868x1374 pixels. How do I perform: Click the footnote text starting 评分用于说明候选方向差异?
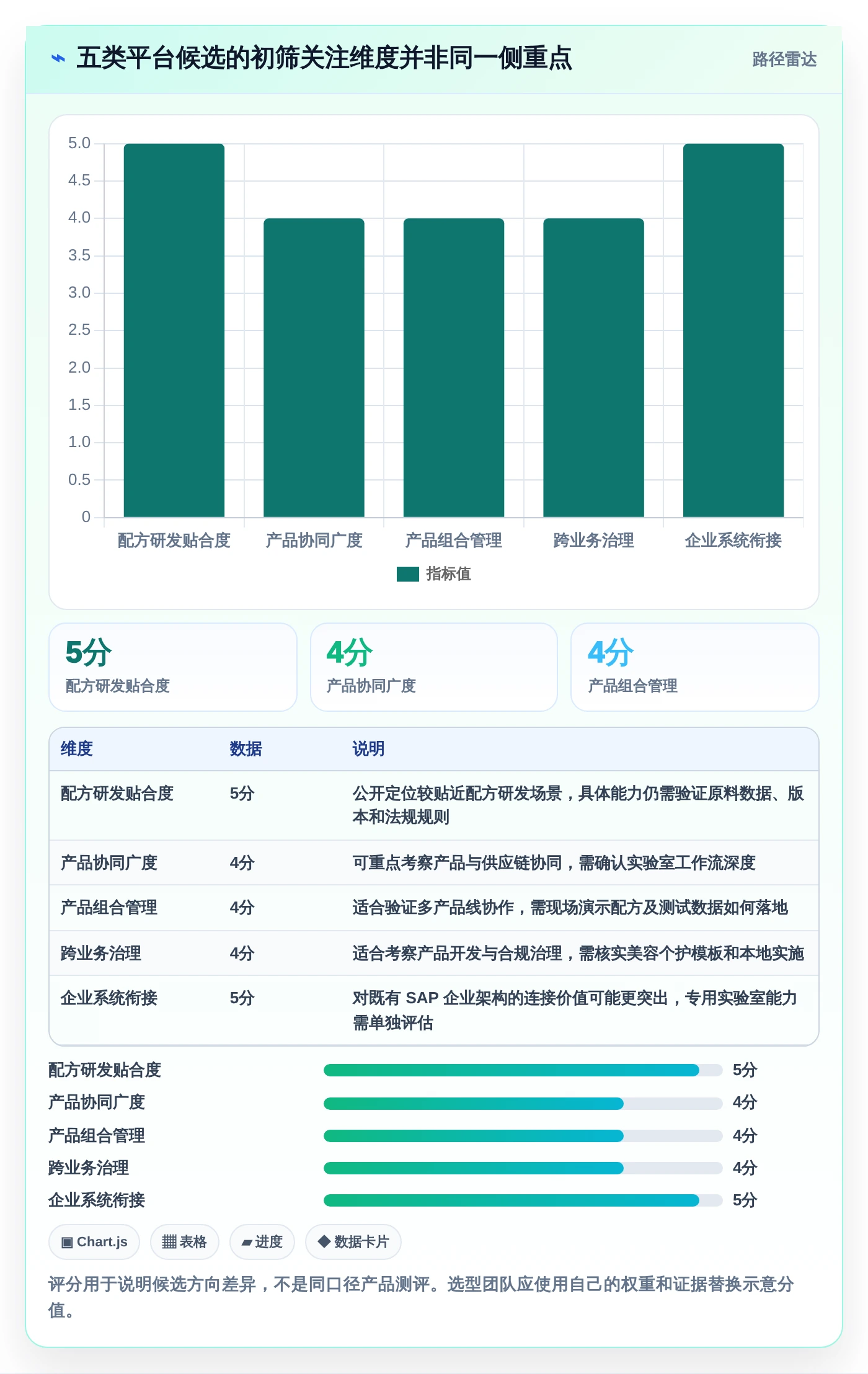tap(422, 1297)
